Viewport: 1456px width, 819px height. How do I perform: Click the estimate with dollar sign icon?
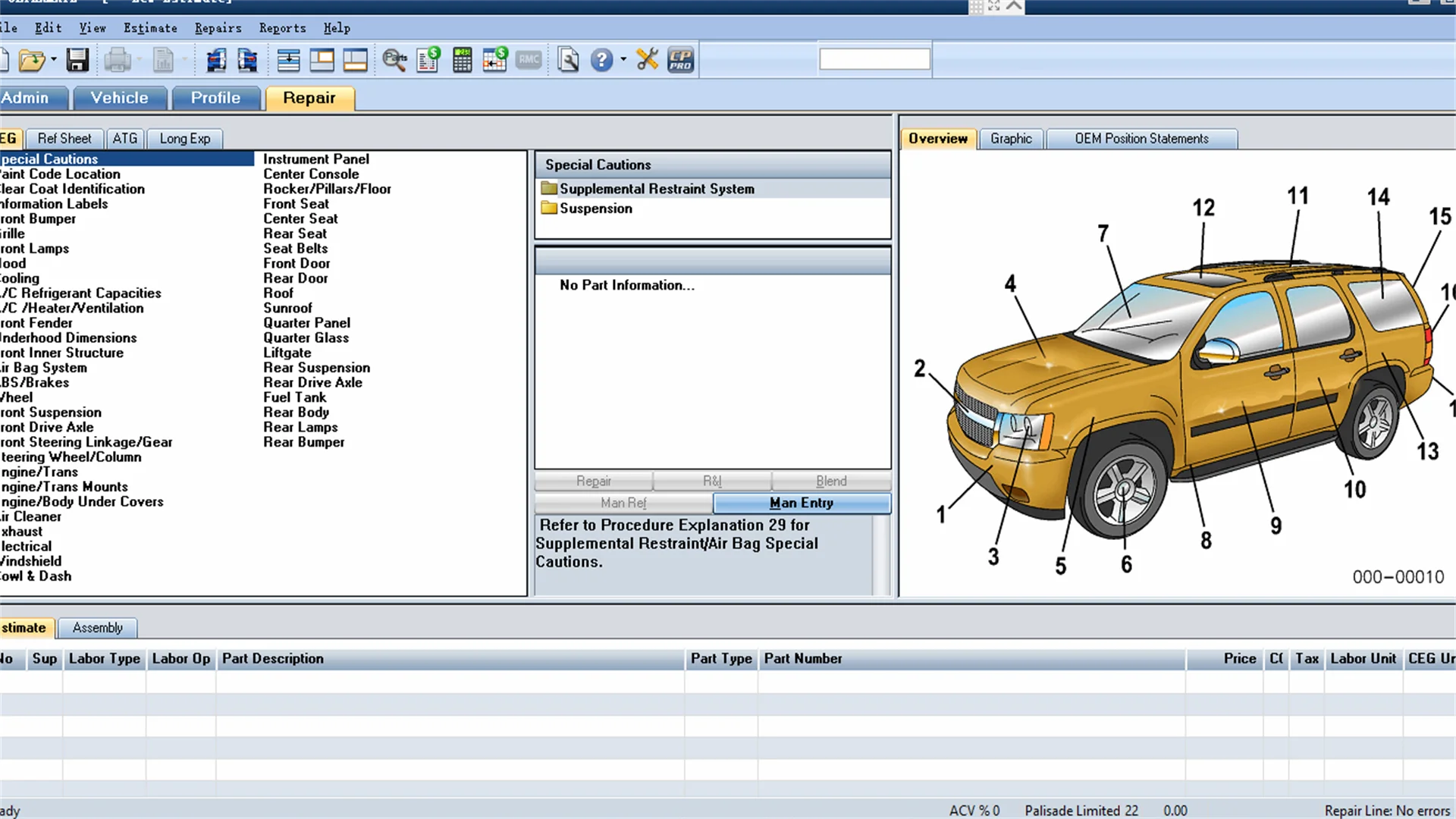tap(428, 60)
